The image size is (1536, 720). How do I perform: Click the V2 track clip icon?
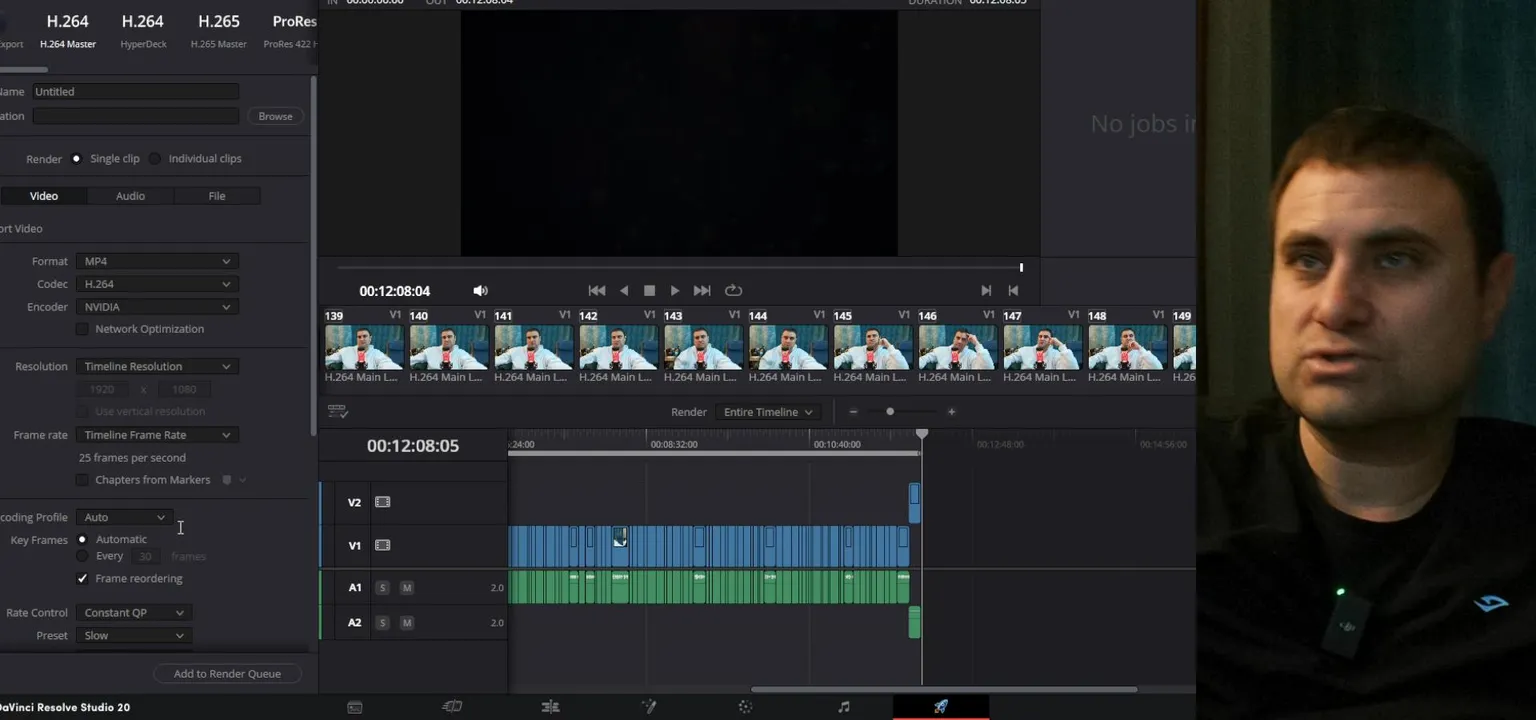point(382,502)
